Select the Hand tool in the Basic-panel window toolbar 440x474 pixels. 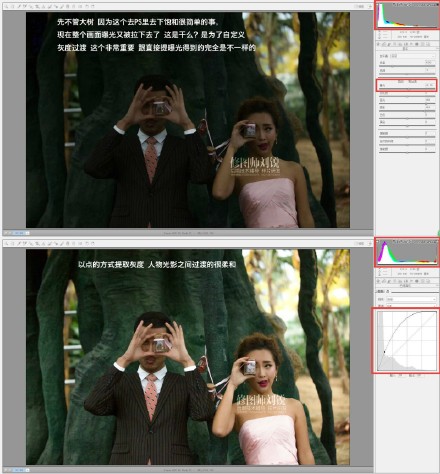tap(13, 6)
